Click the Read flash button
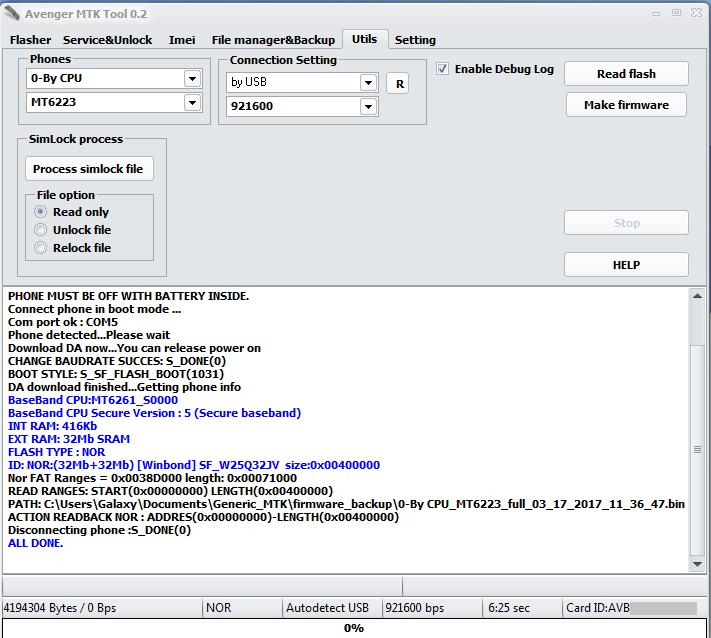The width and height of the screenshot is (711, 638). (626, 74)
